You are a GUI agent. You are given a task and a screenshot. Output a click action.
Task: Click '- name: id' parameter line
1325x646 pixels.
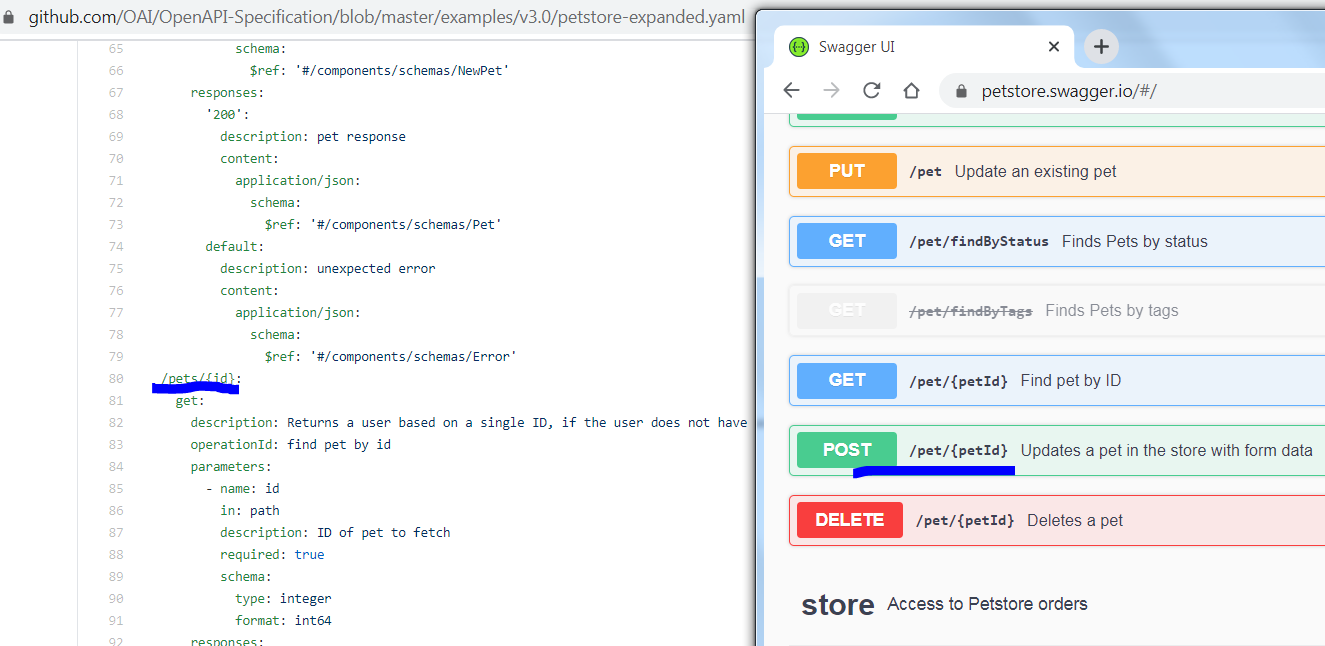point(243,489)
